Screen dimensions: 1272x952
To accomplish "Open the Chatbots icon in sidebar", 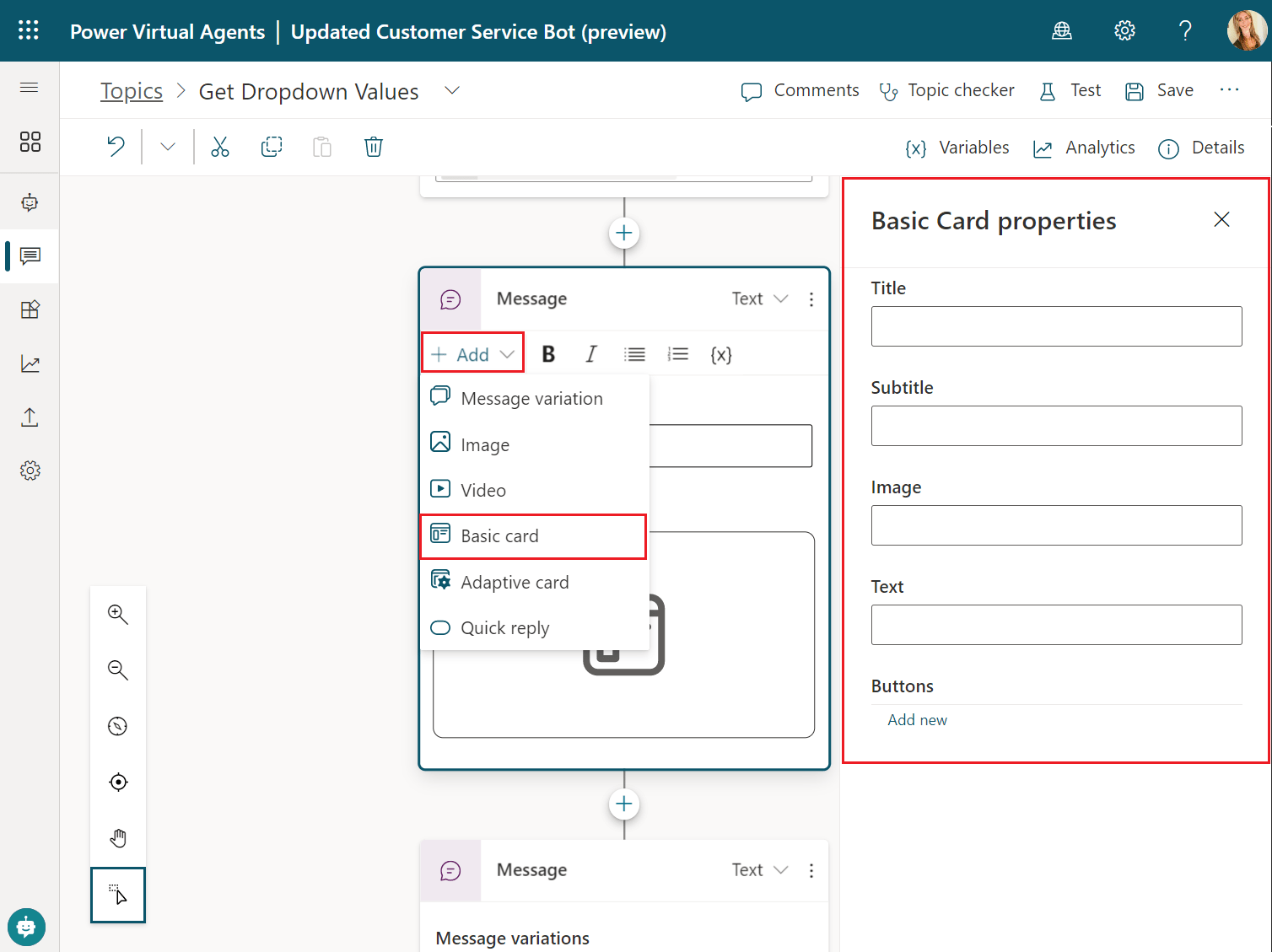I will 30,202.
